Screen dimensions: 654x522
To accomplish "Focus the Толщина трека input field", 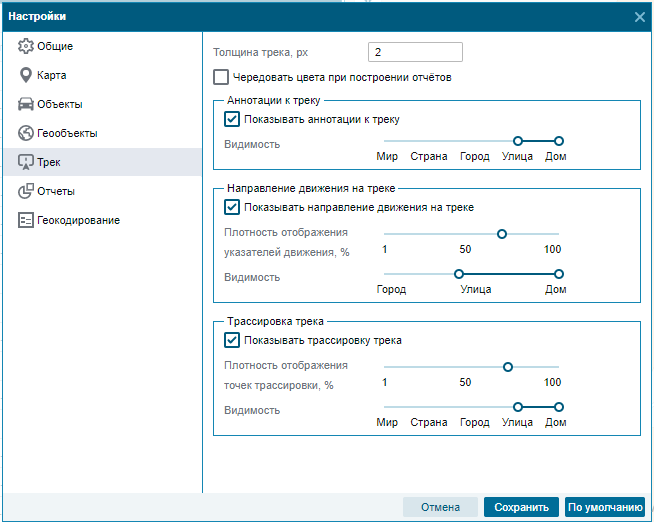I will tap(415, 52).
